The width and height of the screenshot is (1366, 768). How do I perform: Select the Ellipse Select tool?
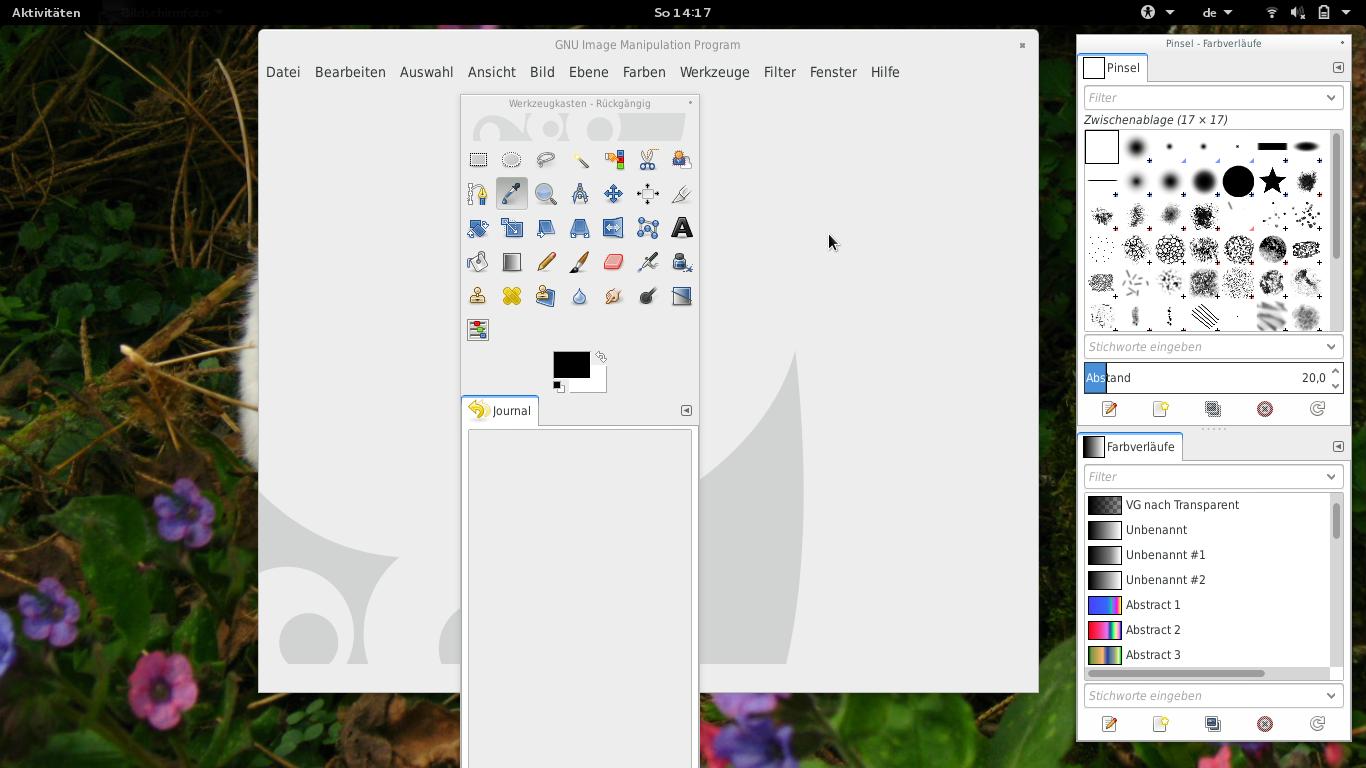tap(512, 160)
